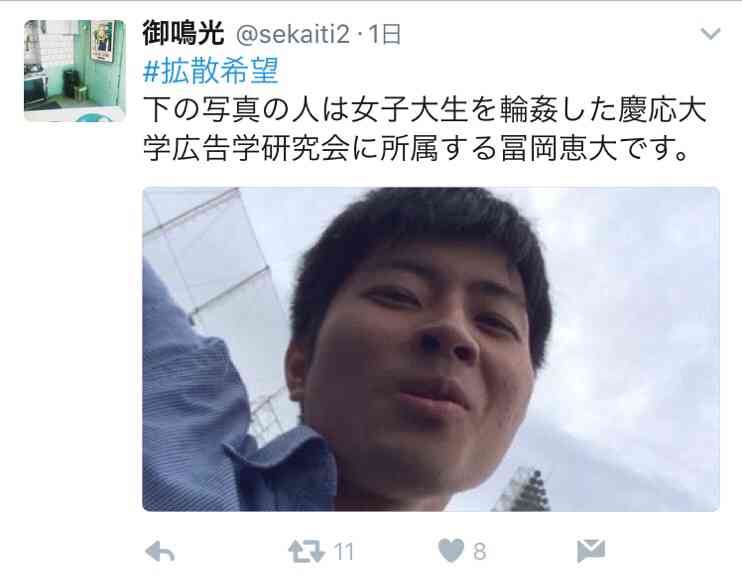
Task: Retweet this post using the retweet icon
Action: (307, 551)
